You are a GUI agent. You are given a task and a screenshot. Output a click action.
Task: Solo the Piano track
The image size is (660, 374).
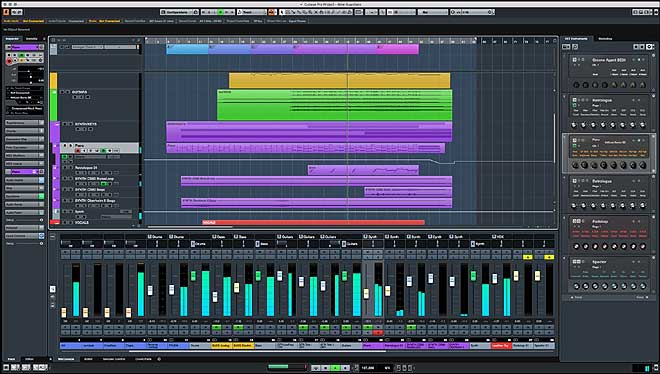point(71,146)
